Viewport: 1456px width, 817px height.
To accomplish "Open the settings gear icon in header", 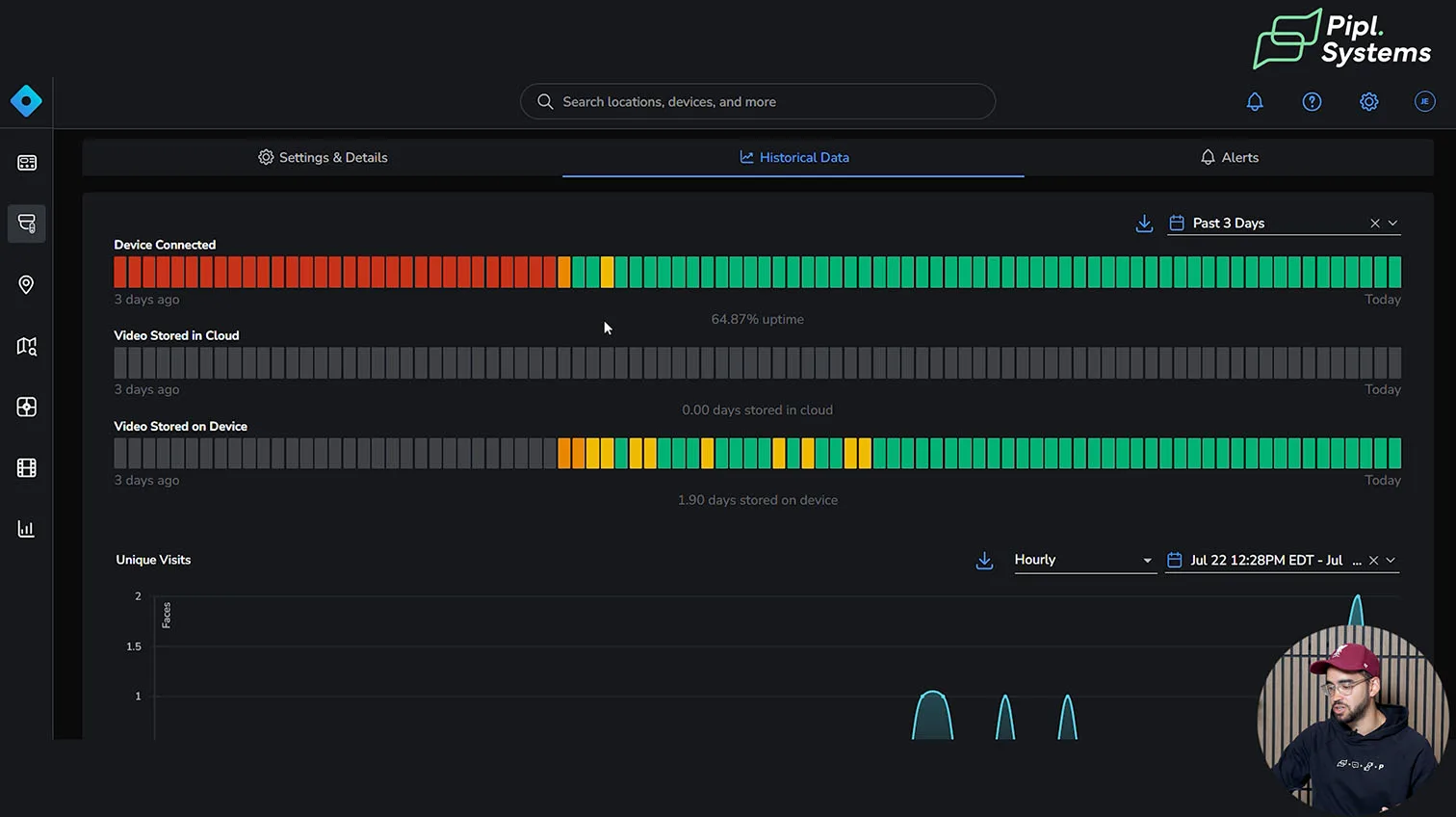I will point(1368,101).
